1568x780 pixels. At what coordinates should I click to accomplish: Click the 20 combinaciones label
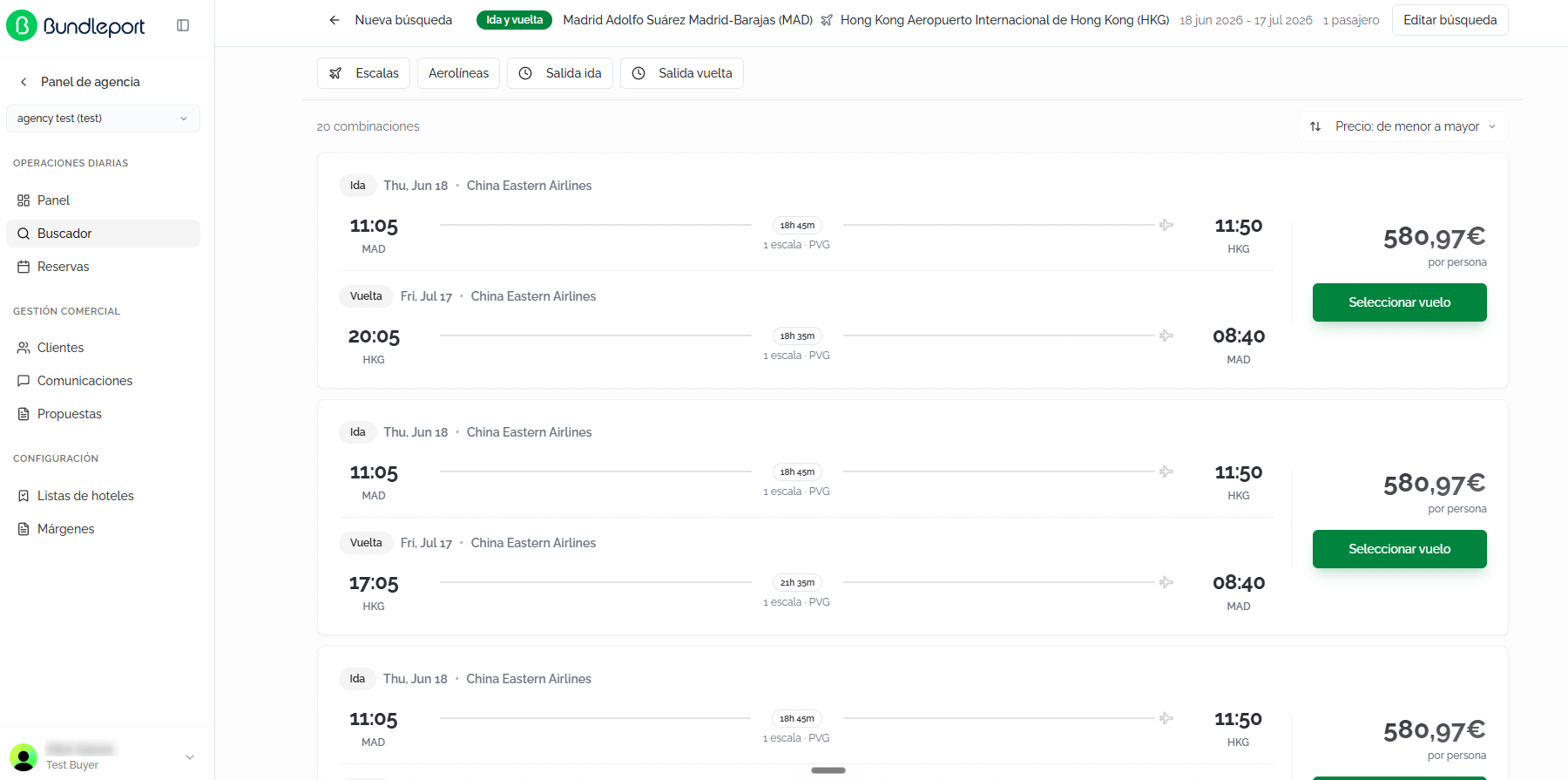[x=368, y=126]
